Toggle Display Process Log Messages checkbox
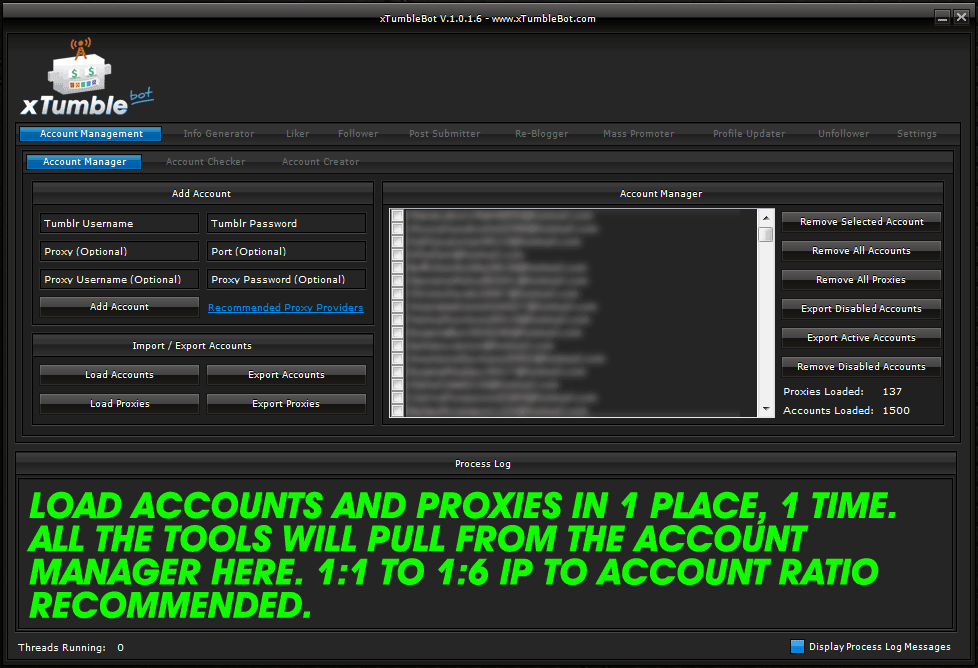The image size is (978, 668). tap(797, 646)
